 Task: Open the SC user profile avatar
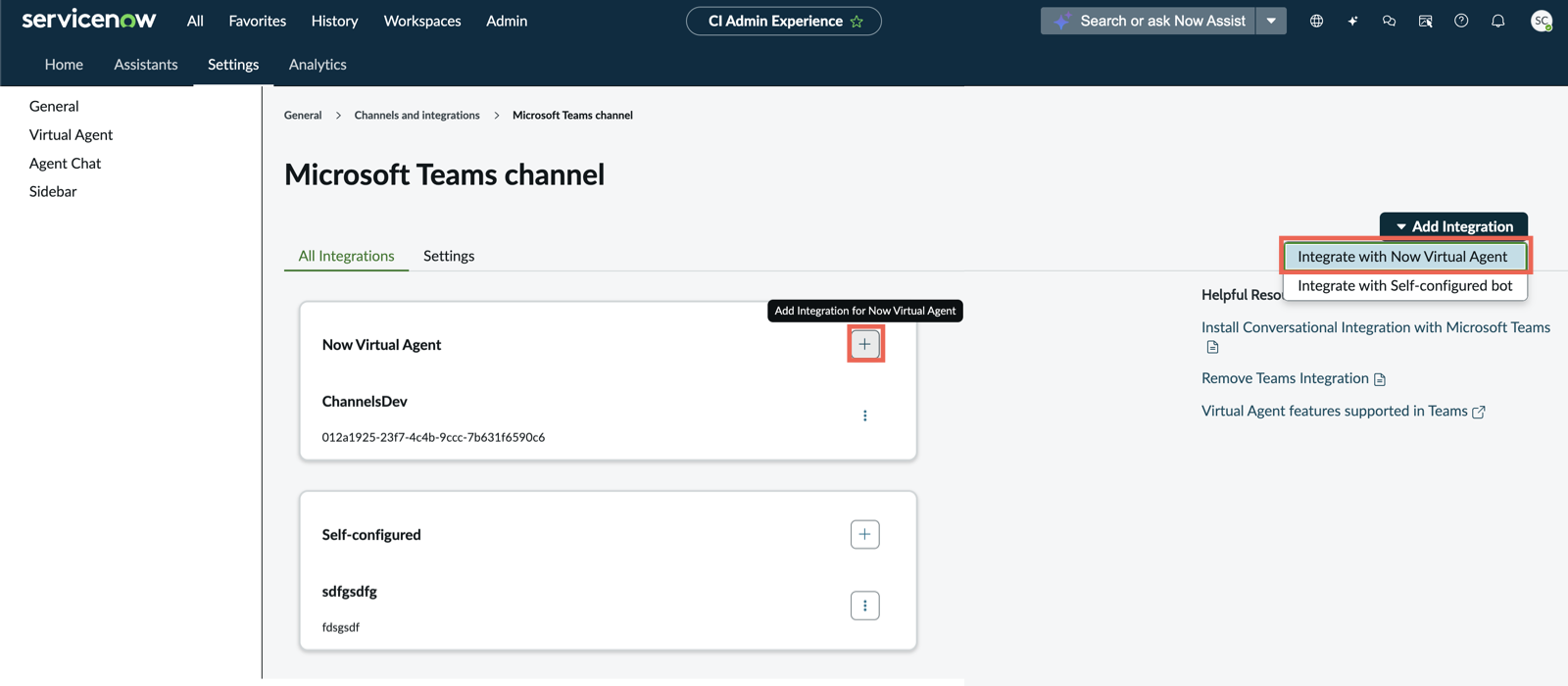click(1541, 21)
